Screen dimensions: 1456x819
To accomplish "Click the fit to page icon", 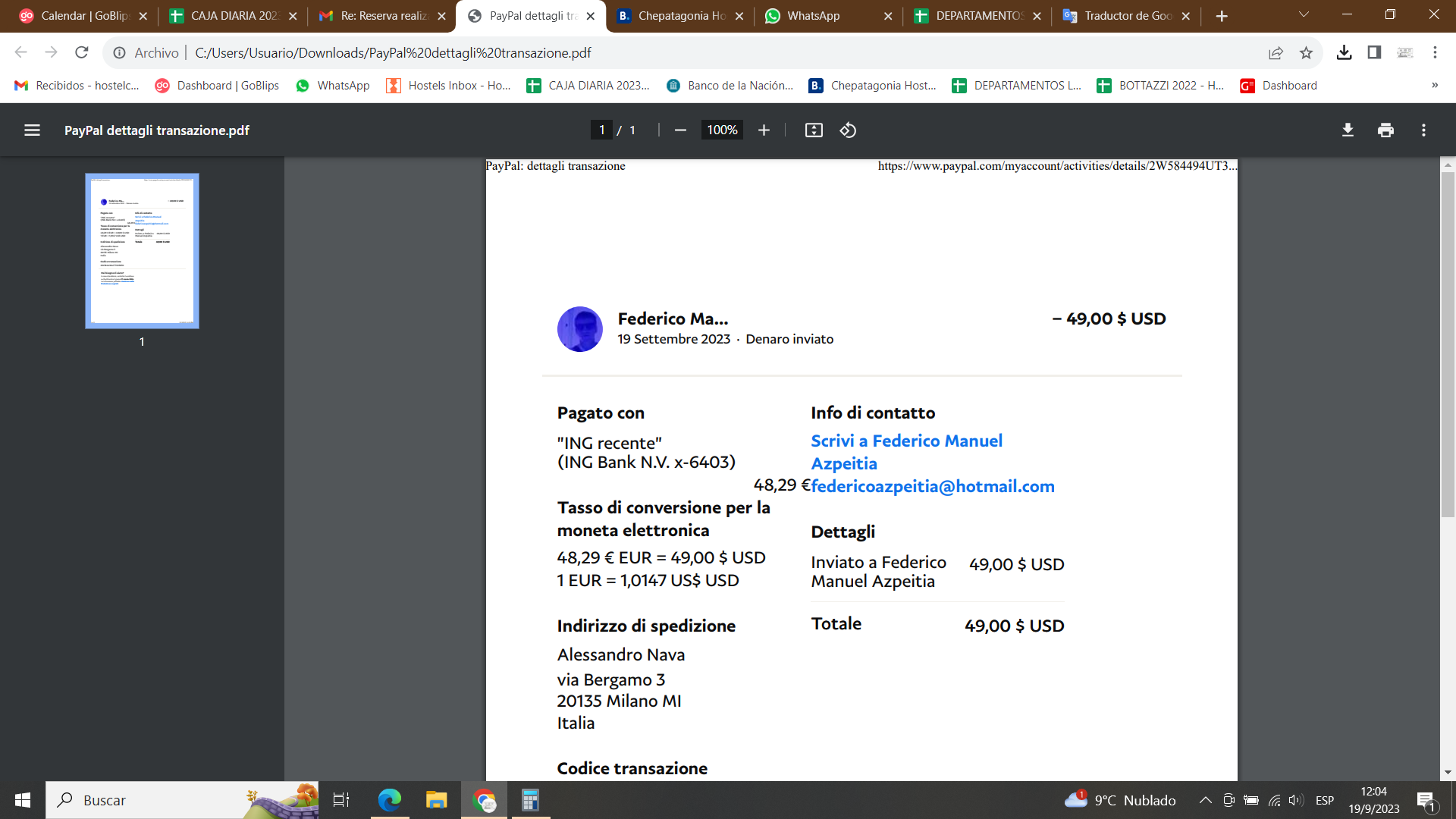I will (x=814, y=130).
